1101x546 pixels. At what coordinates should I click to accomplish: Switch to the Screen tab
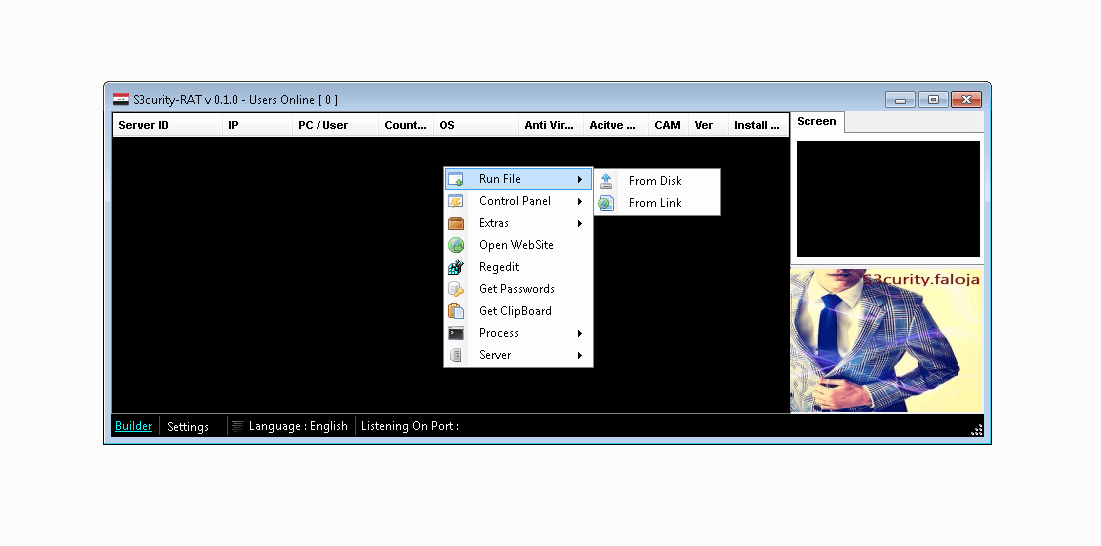pyautogui.click(x=817, y=121)
